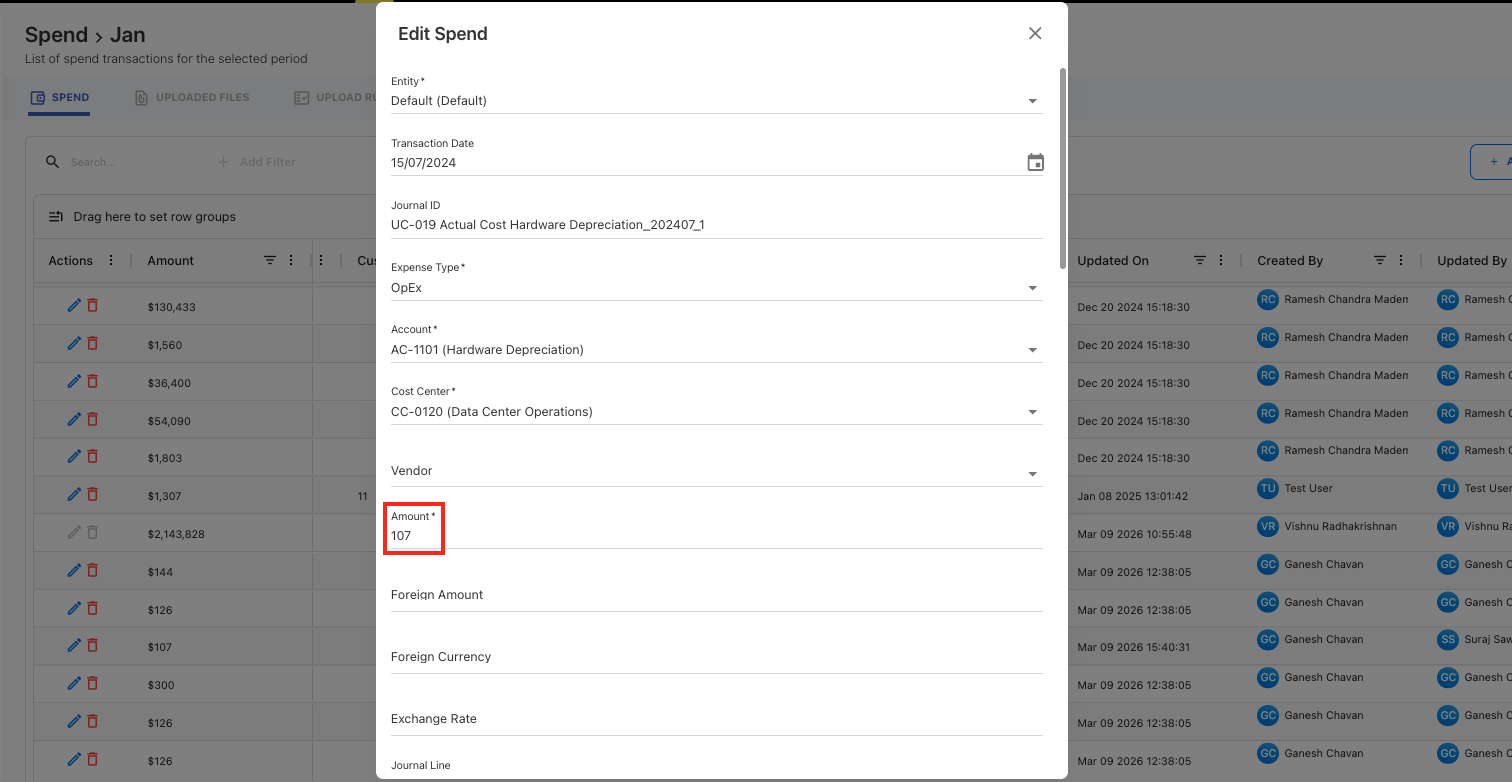Edit the $300 spend row

click(74, 684)
